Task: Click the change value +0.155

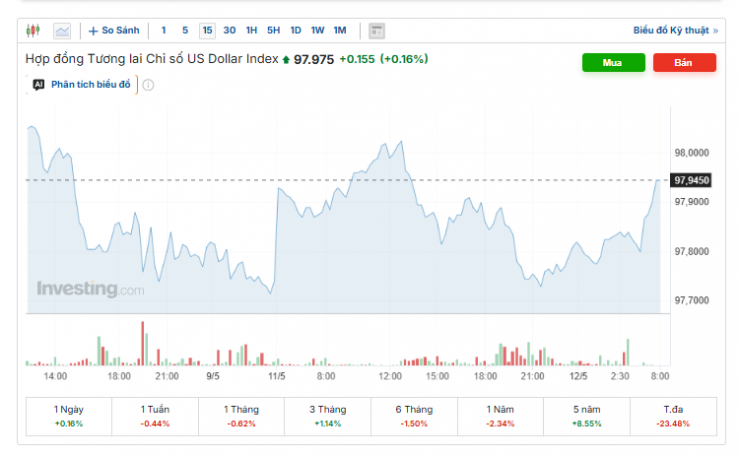Action: click(x=357, y=59)
